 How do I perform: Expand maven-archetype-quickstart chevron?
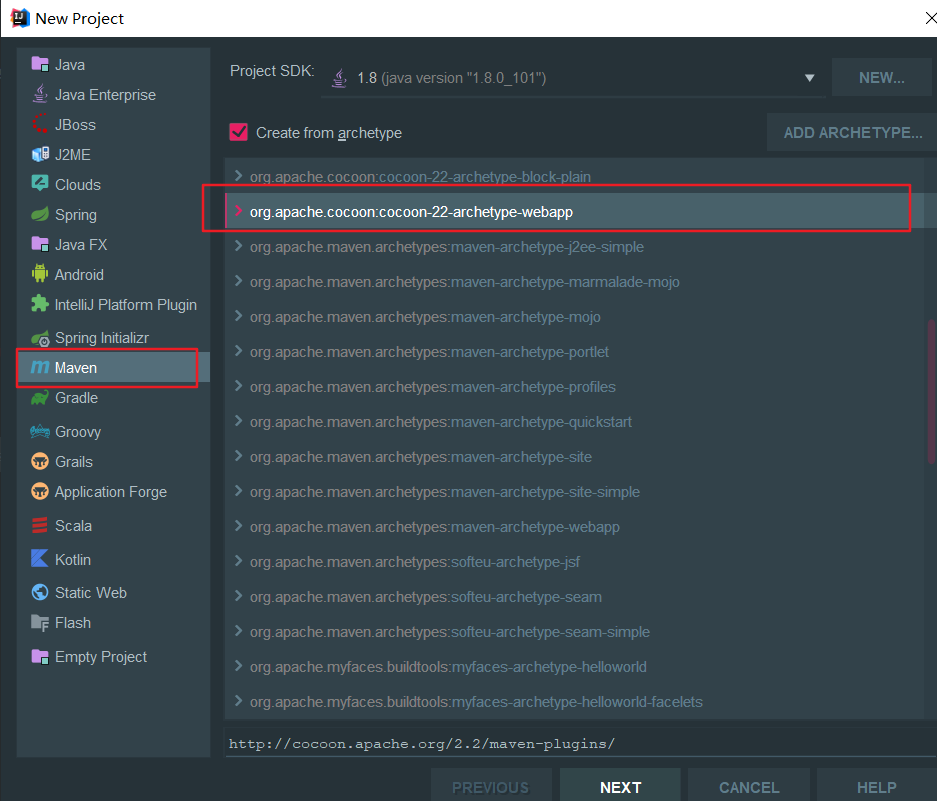point(238,421)
